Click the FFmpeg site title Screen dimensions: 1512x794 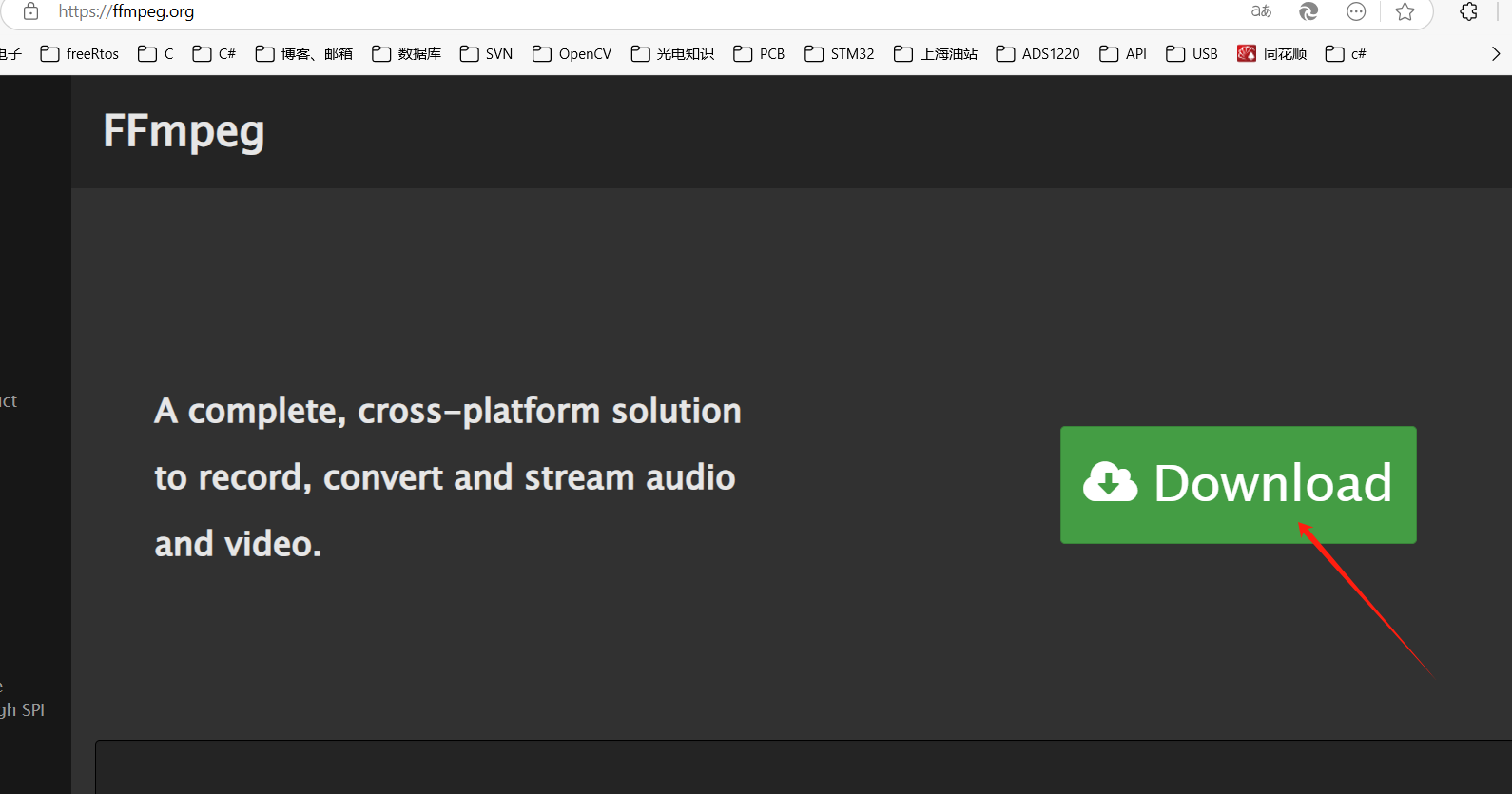click(x=184, y=132)
